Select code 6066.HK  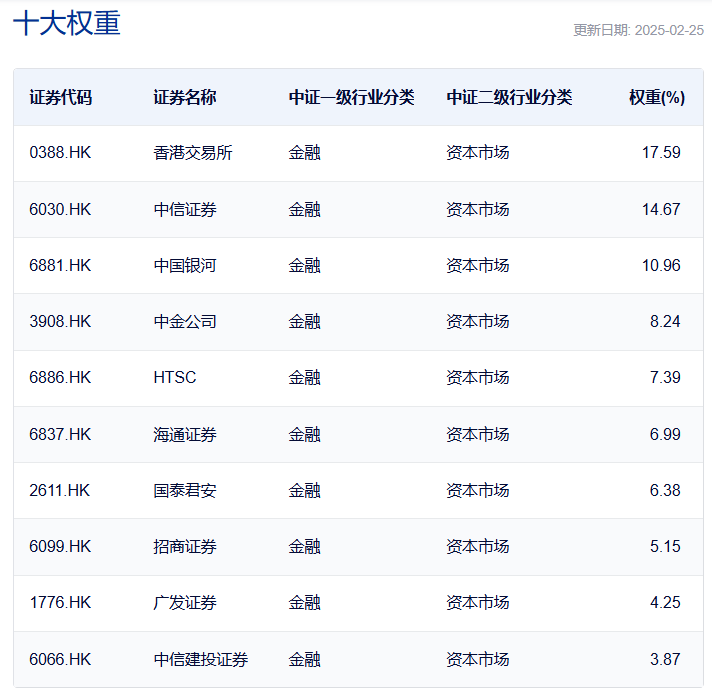60,660
